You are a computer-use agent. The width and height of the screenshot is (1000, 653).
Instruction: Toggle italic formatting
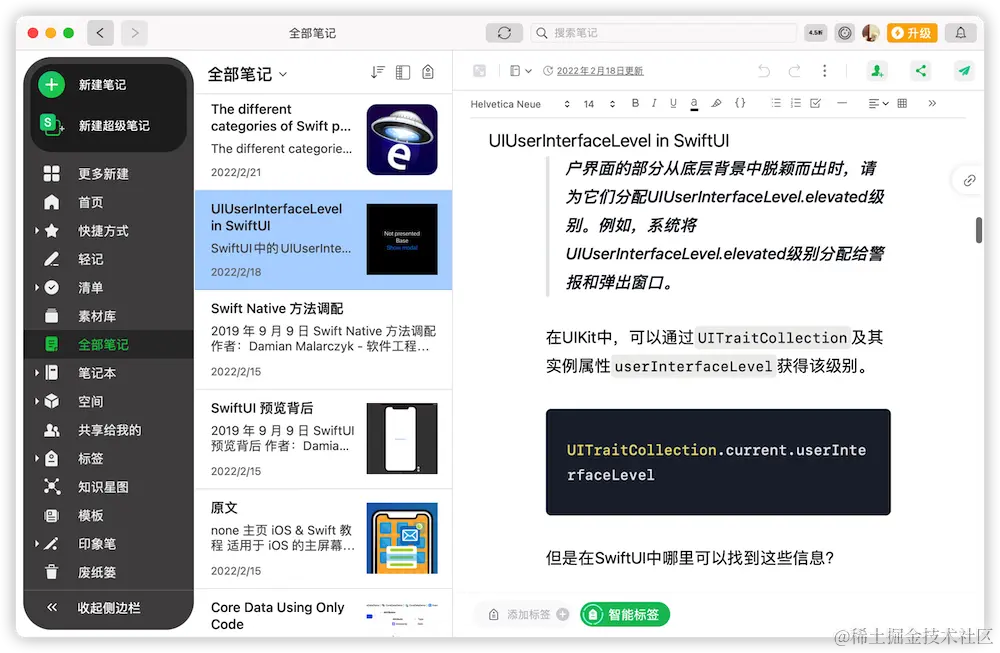click(x=654, y=103)
